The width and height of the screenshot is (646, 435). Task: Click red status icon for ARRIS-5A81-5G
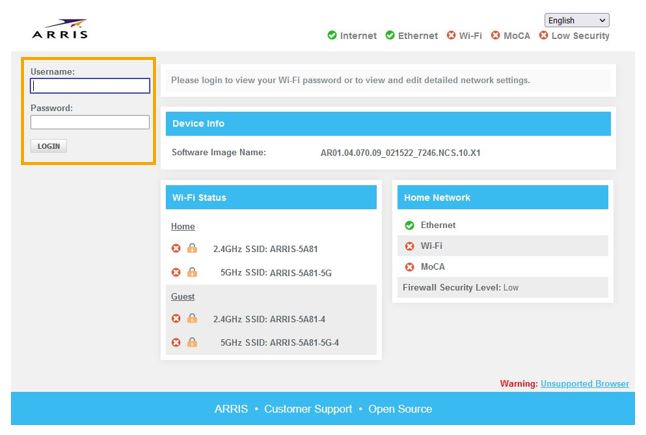click(176, 272)
